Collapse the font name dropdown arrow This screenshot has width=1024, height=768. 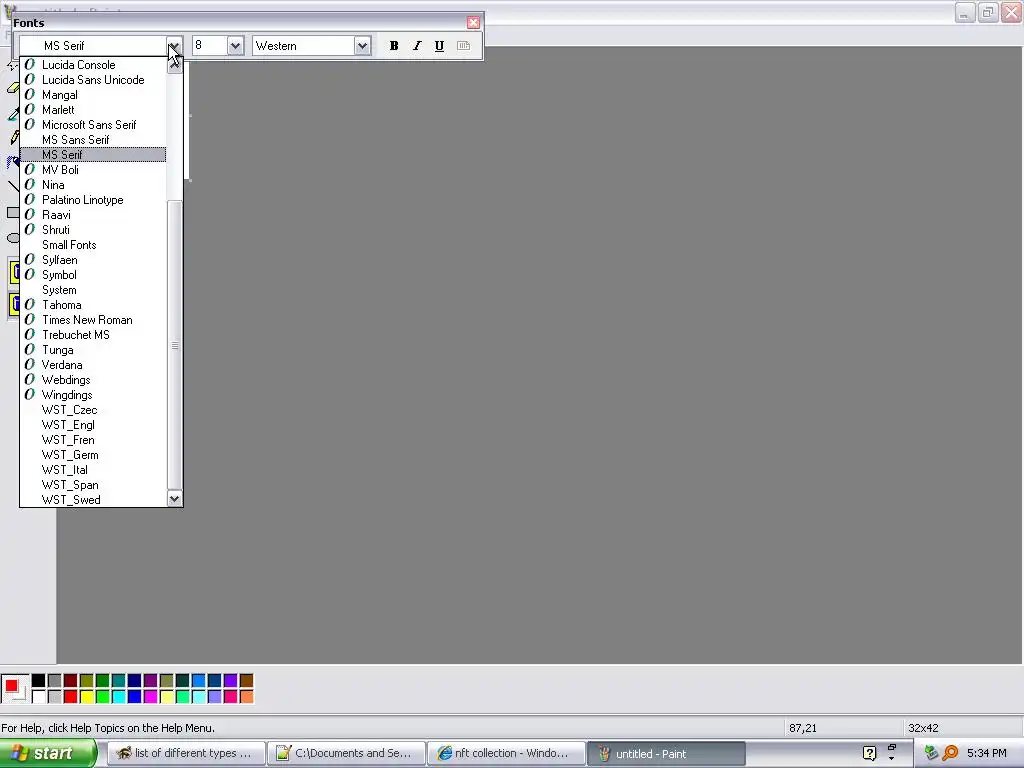174,46
